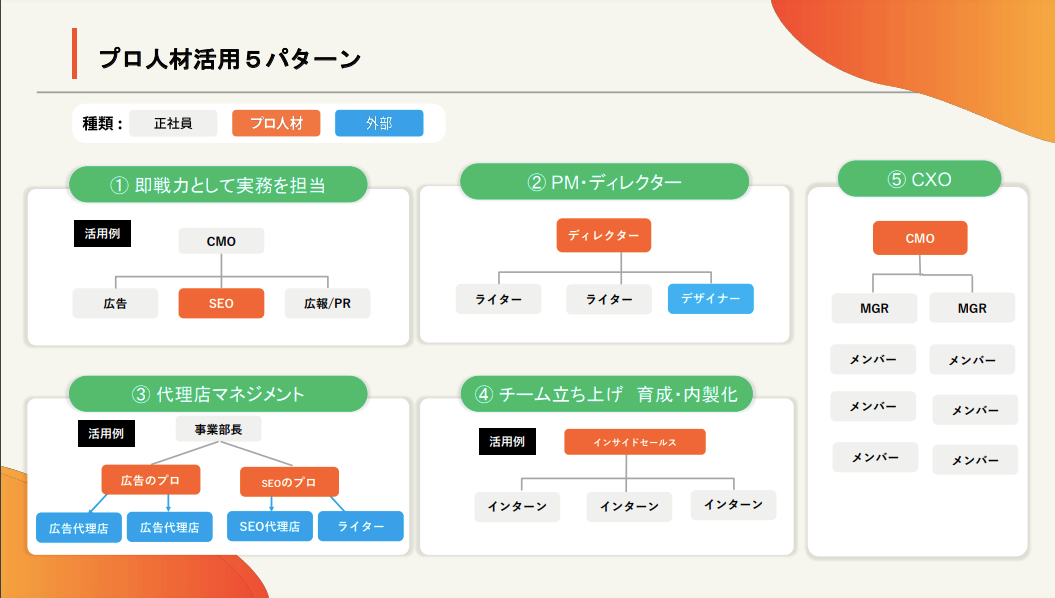Select the 広報/PR box
1055x598 pixels.
click(x=327, y=303)
